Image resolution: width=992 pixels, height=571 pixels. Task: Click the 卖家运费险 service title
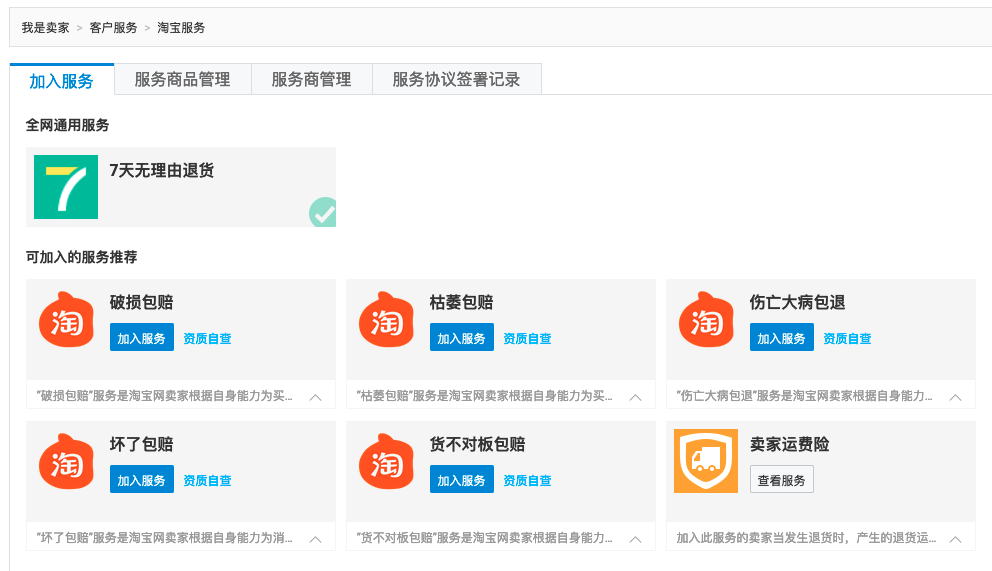pyautogui.click(x=790, y=445)
